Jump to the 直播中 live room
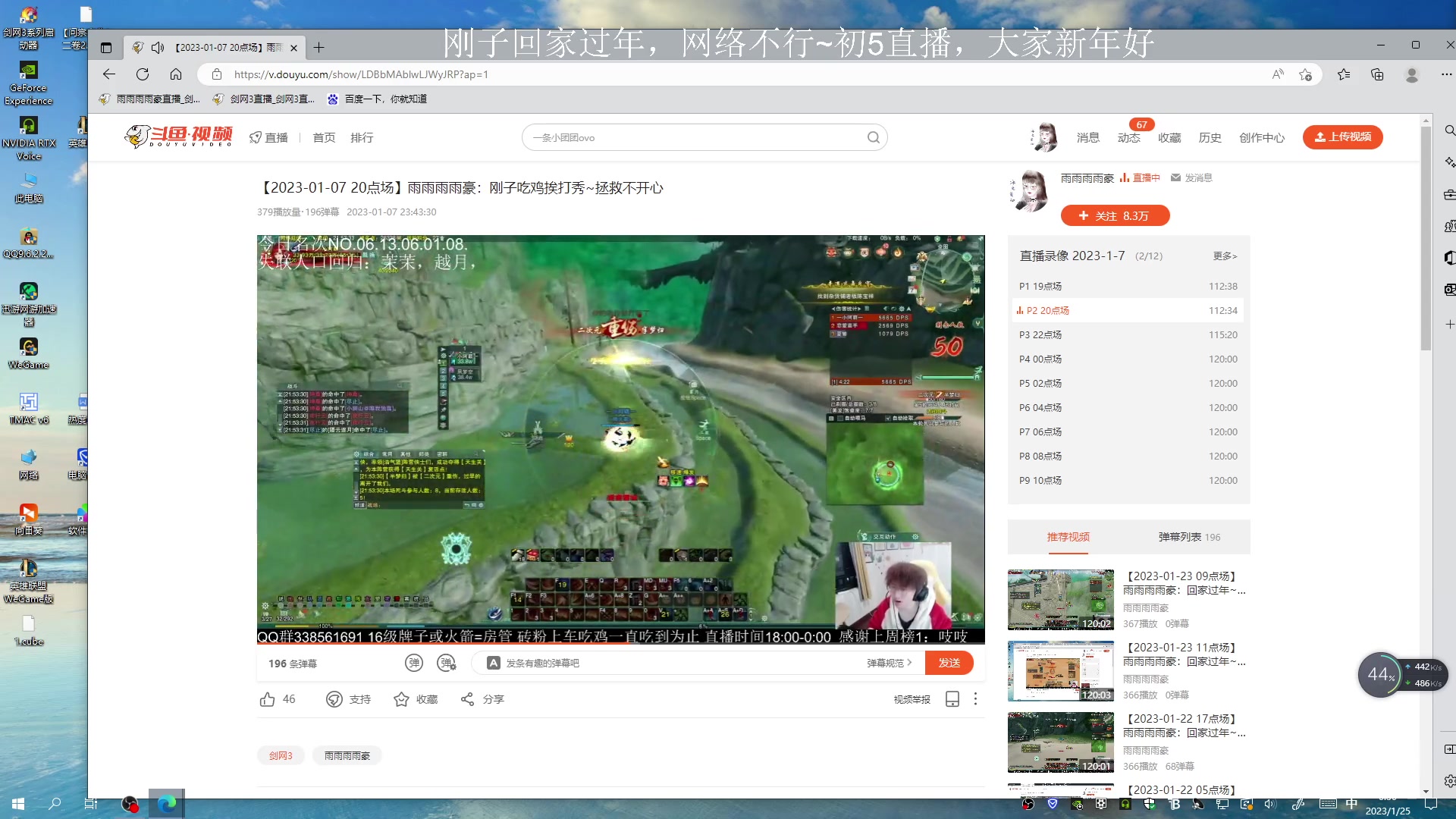This screenshot has height=819, width=1456. coord(1141,178)
